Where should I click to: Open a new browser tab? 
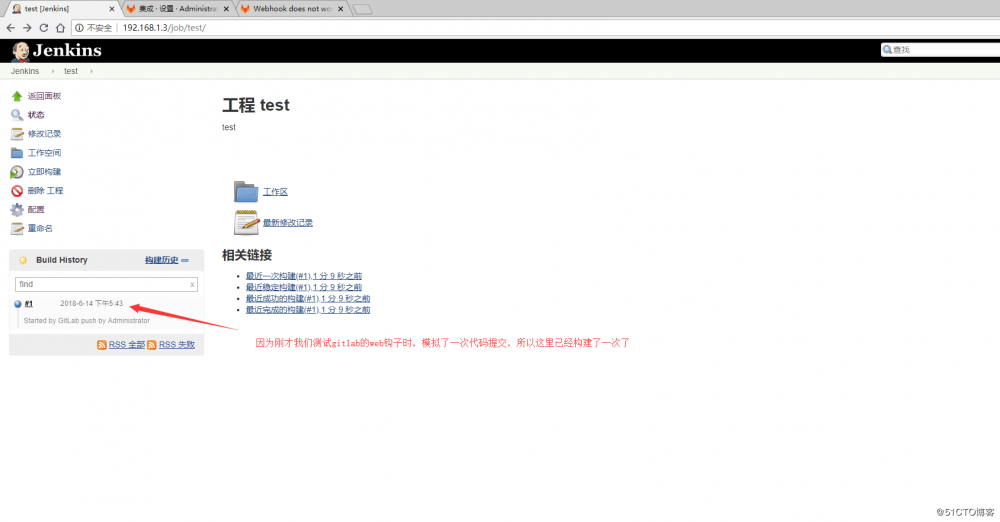pyautogui.click(x=362, y=9)
